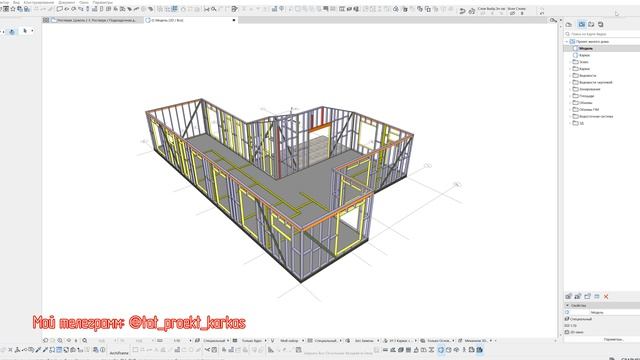
Task: Click the Fit in Window magnifier icon
Action: pos(84,340)
